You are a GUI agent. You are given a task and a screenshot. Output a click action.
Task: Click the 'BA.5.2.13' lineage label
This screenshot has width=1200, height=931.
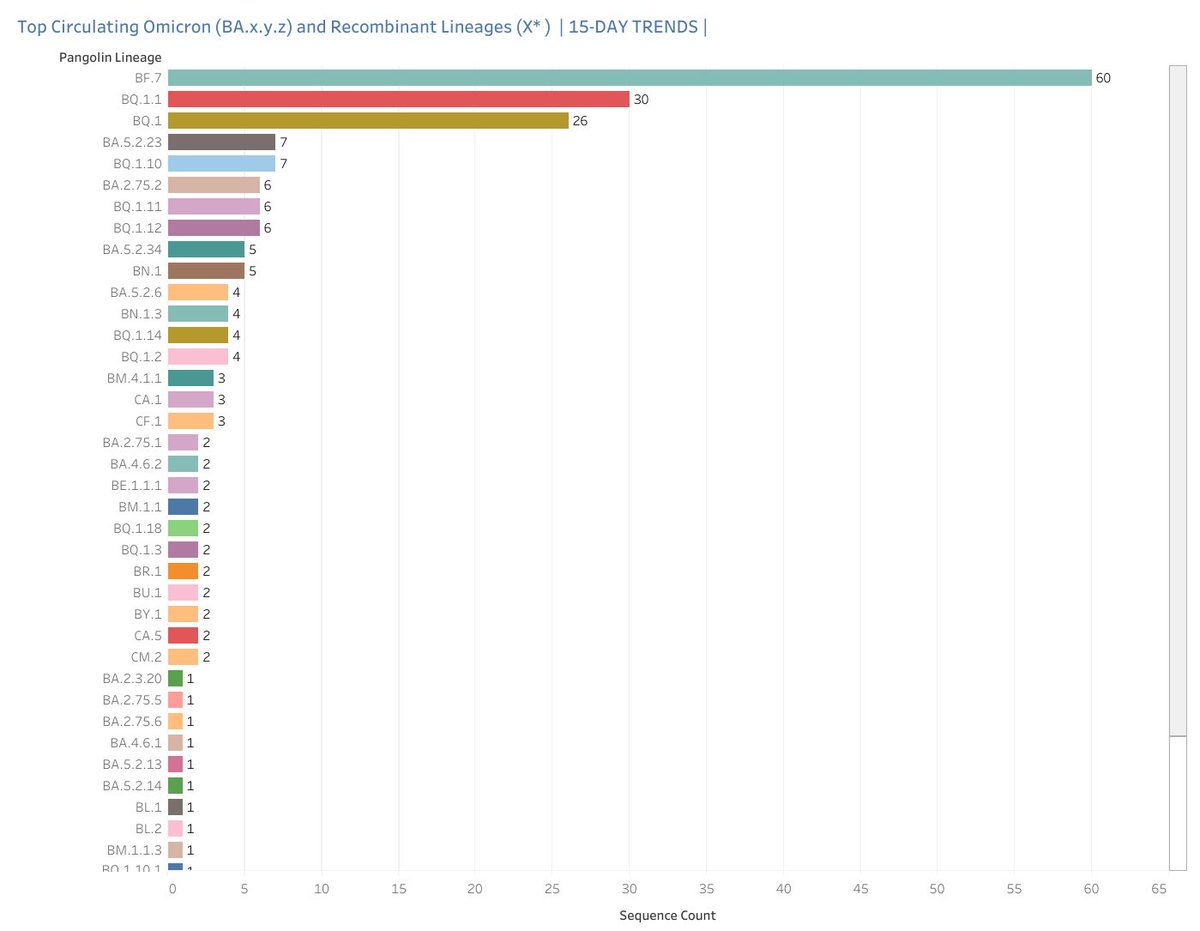pos(132,764)
